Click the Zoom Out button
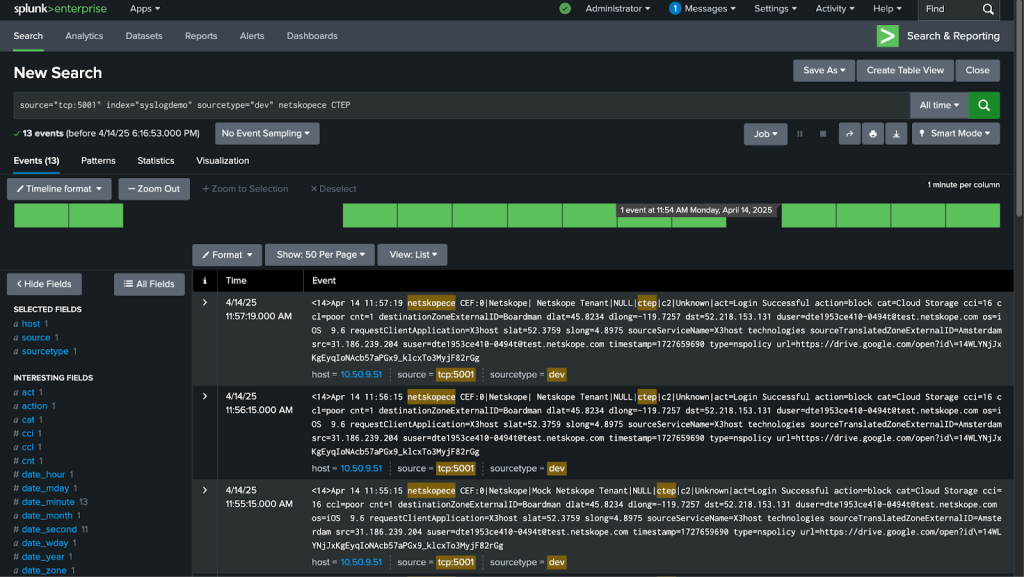This screenshot has height=577, width=1024. point(154,189)
